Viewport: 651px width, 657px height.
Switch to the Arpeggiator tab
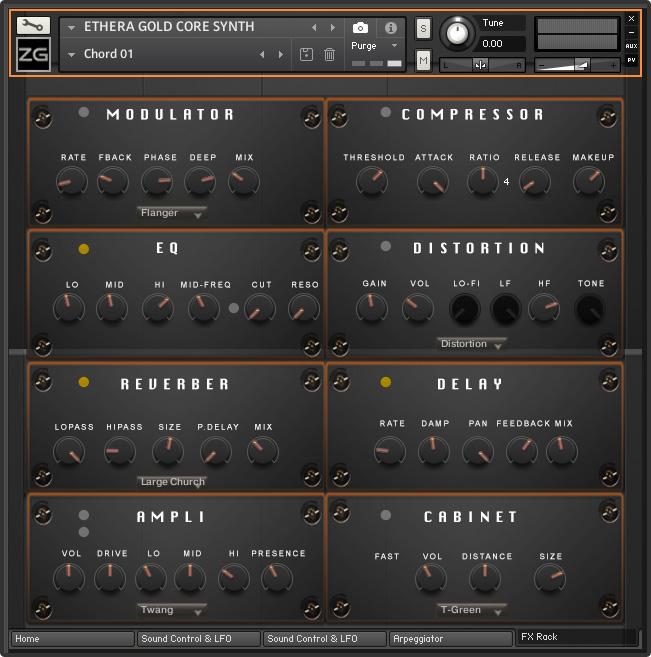[x=451, y=639]
